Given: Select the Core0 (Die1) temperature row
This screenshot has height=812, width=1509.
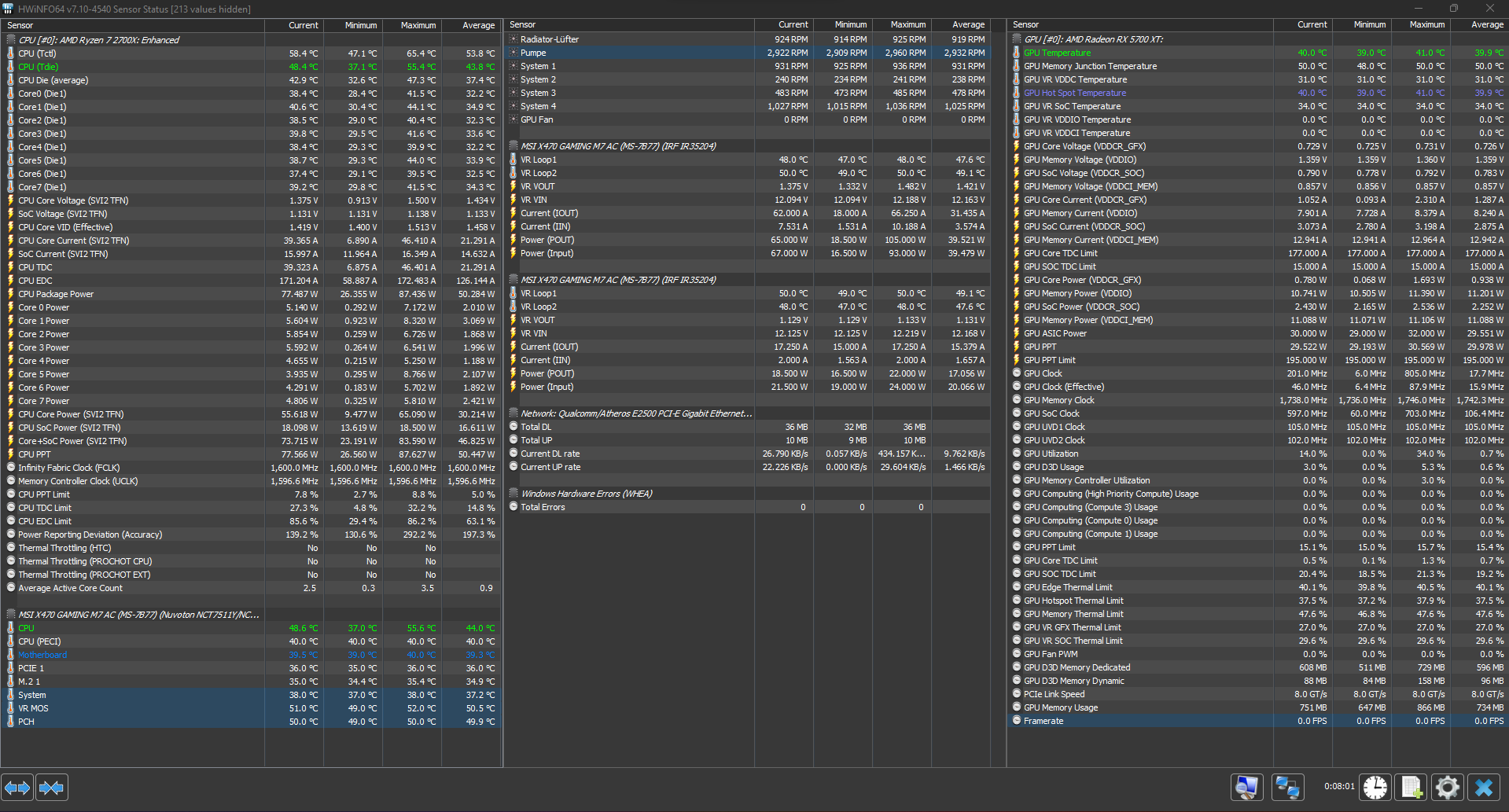Looking at the screenshot, I should [x=252, y=94].
